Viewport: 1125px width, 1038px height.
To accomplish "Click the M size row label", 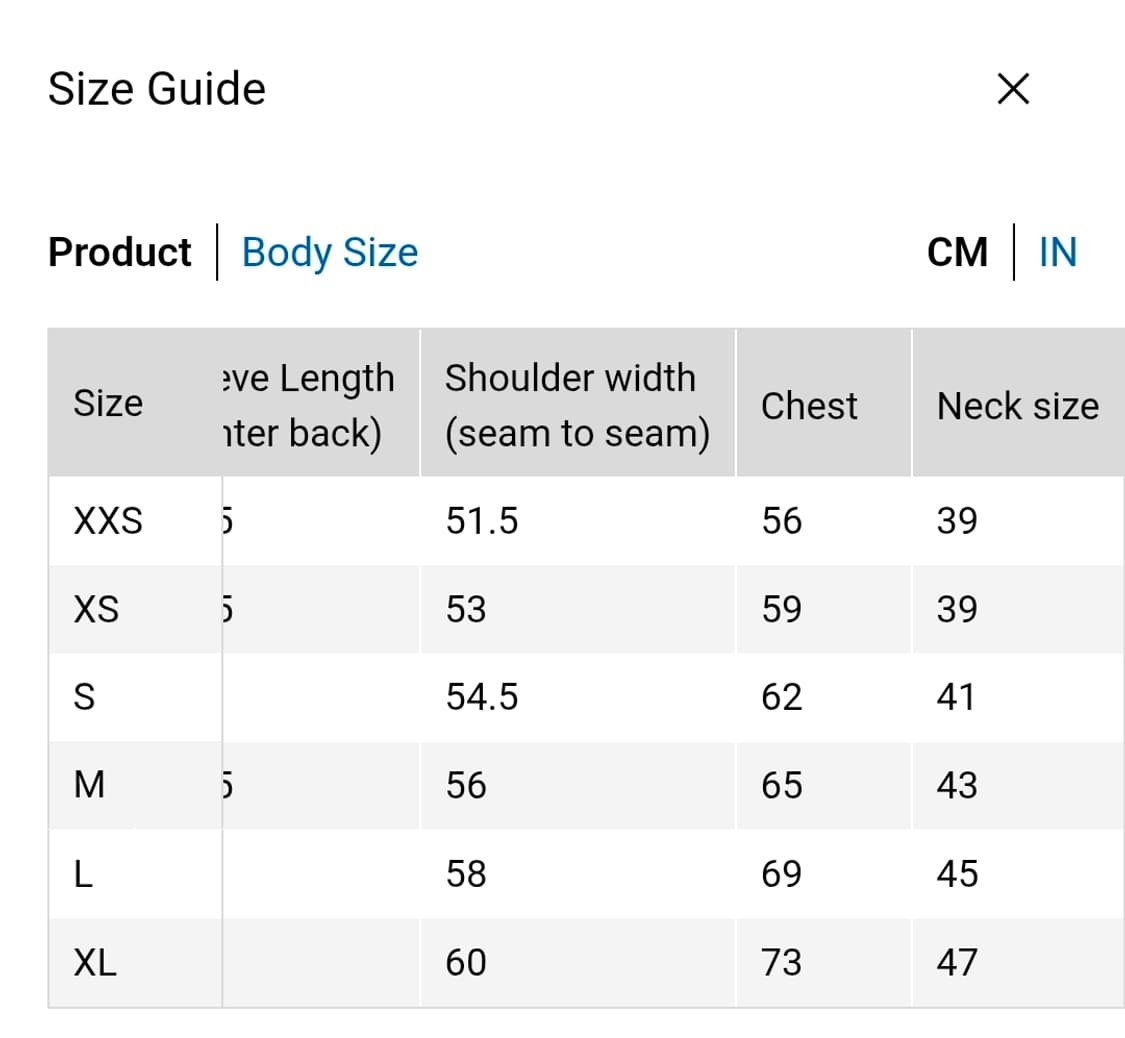I will coord(90,785).
